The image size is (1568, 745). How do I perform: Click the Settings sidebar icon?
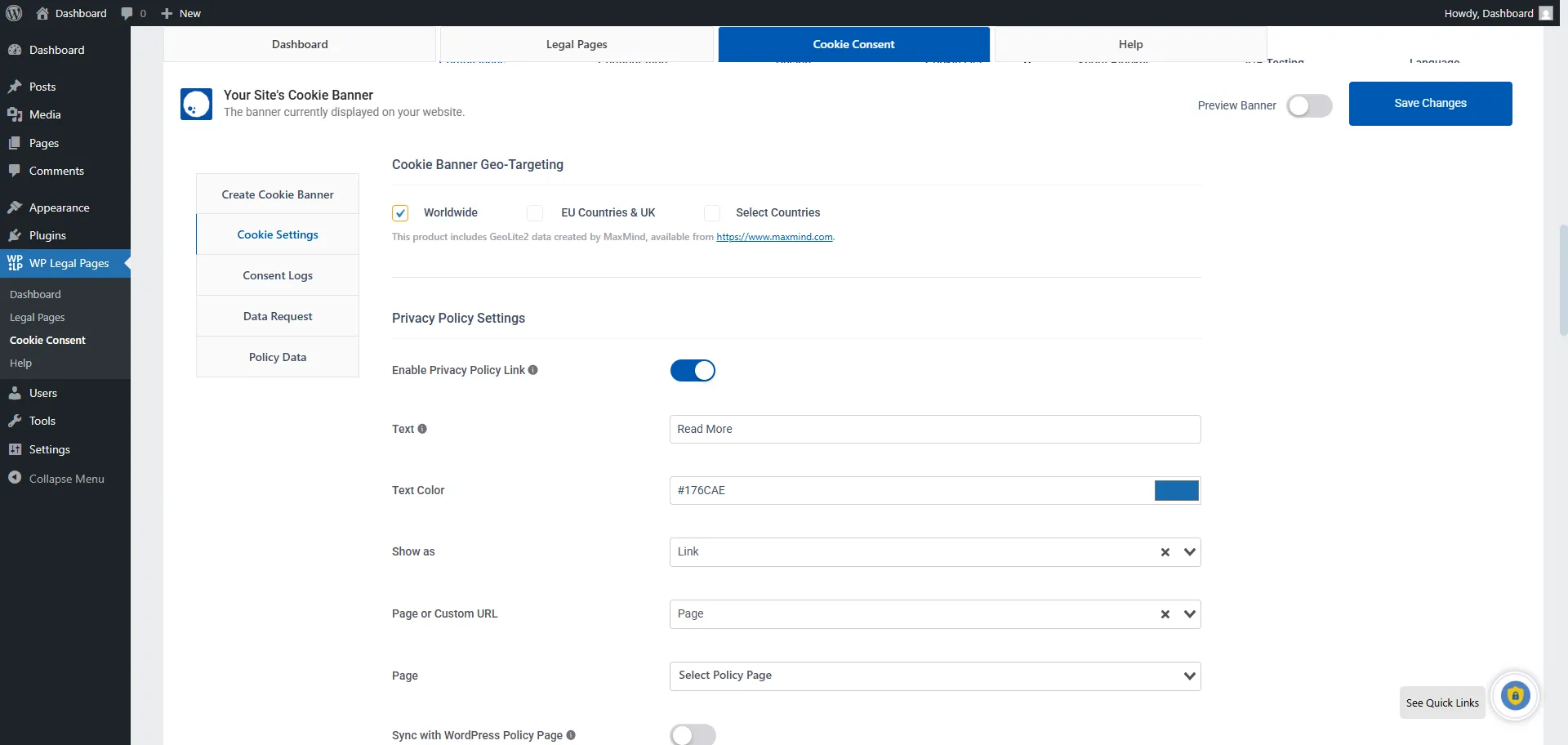click(15, 449)
